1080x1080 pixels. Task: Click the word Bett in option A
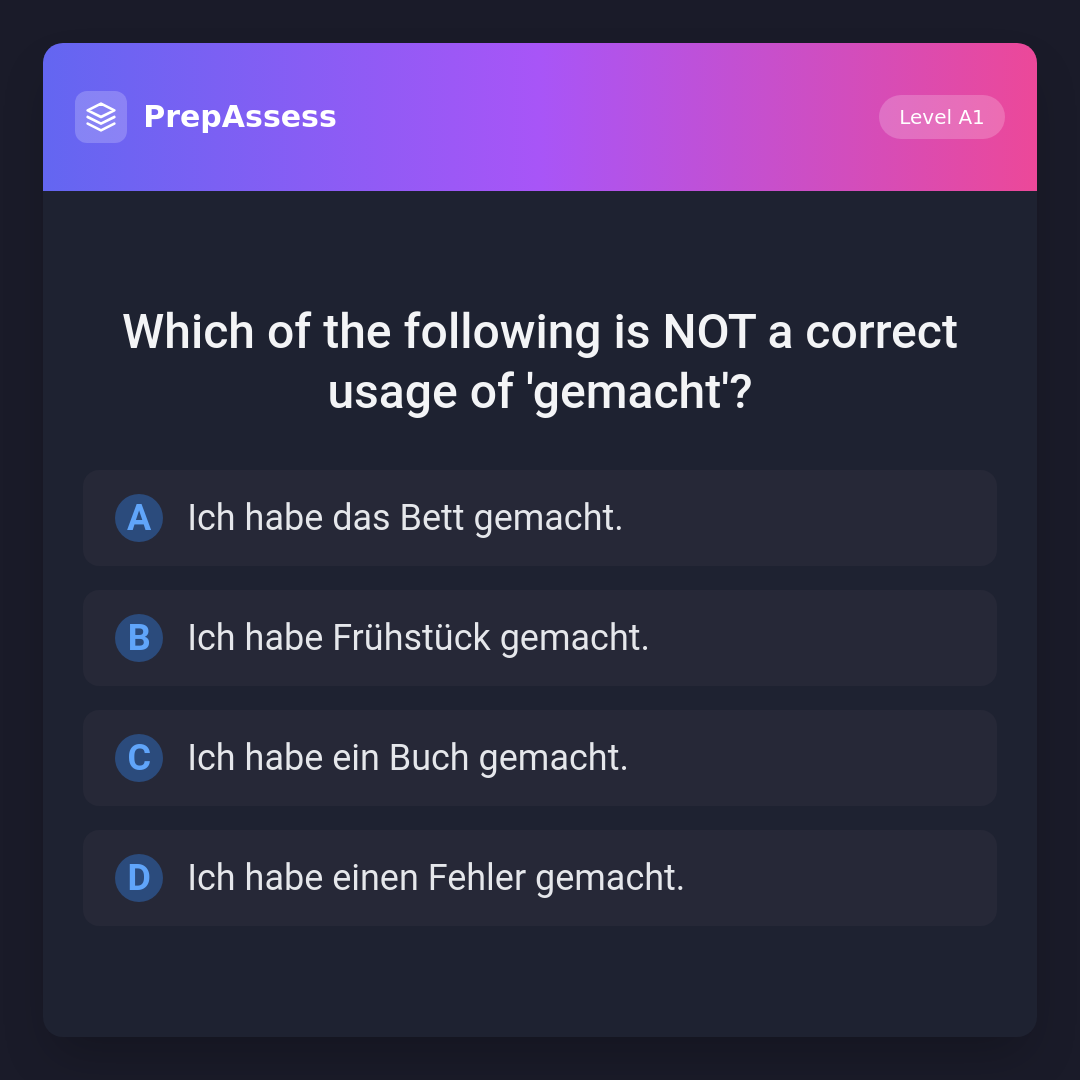point(432,518)
